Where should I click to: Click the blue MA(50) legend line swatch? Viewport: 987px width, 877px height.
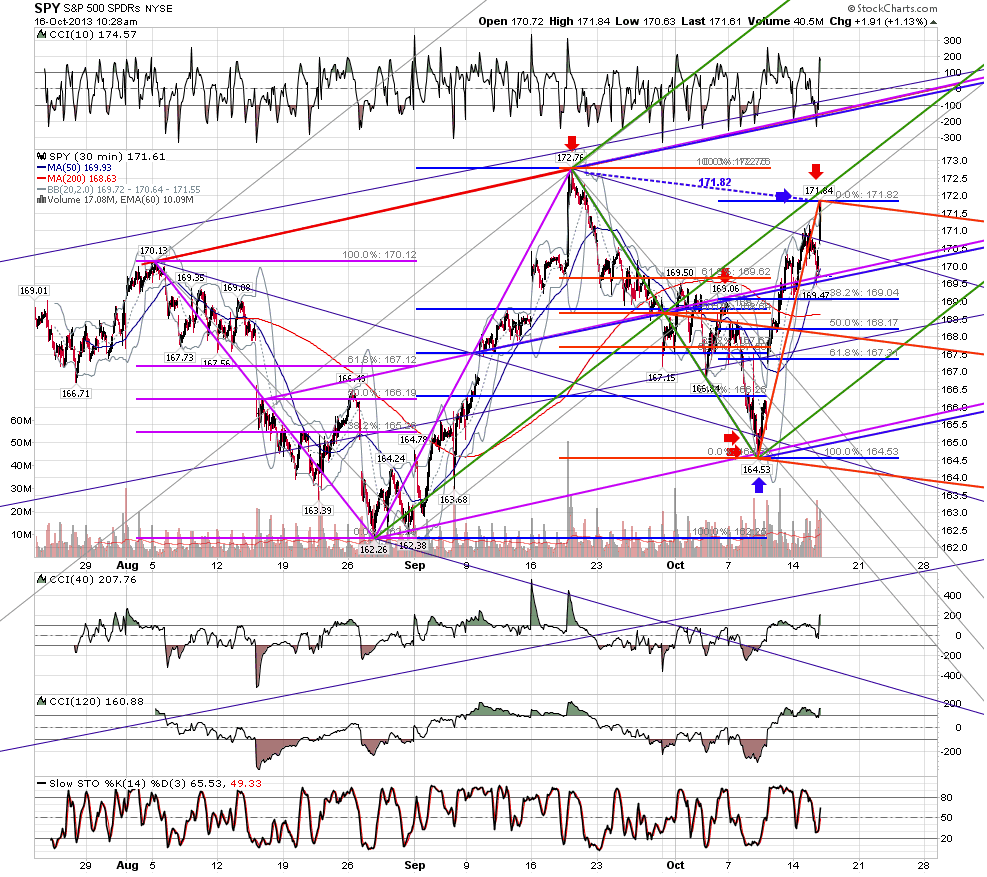42,168
